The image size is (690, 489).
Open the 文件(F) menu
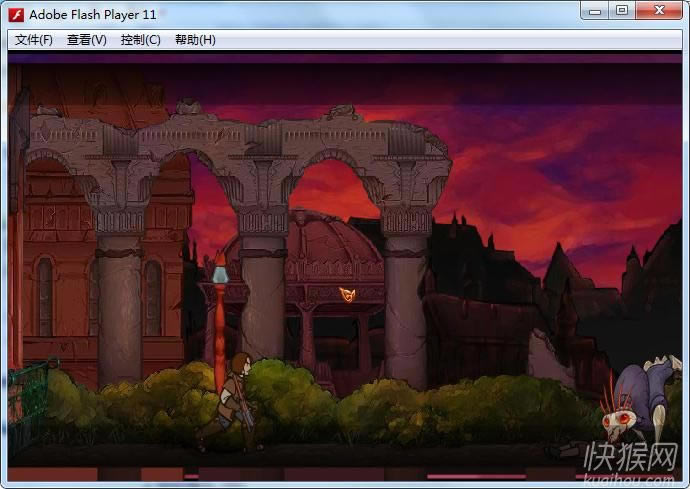point(33,40)
